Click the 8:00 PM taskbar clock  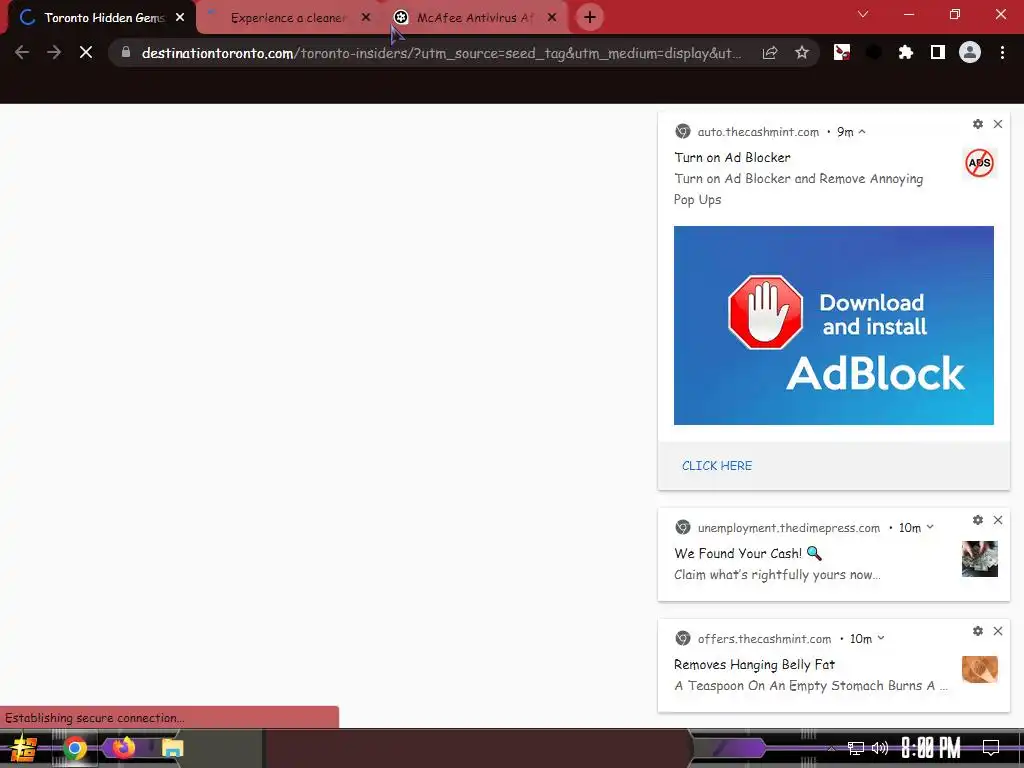pos(931,748)
